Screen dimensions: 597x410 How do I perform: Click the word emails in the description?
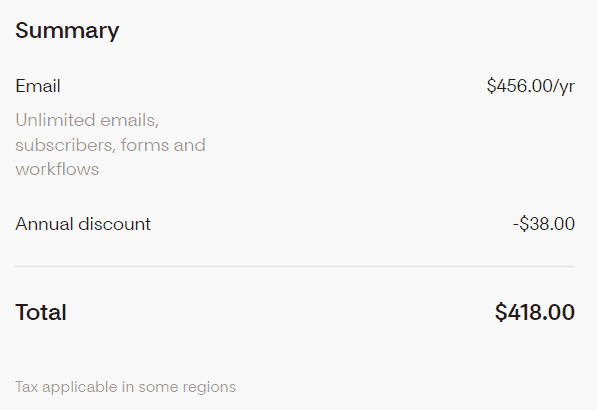[x=129, y=121]
